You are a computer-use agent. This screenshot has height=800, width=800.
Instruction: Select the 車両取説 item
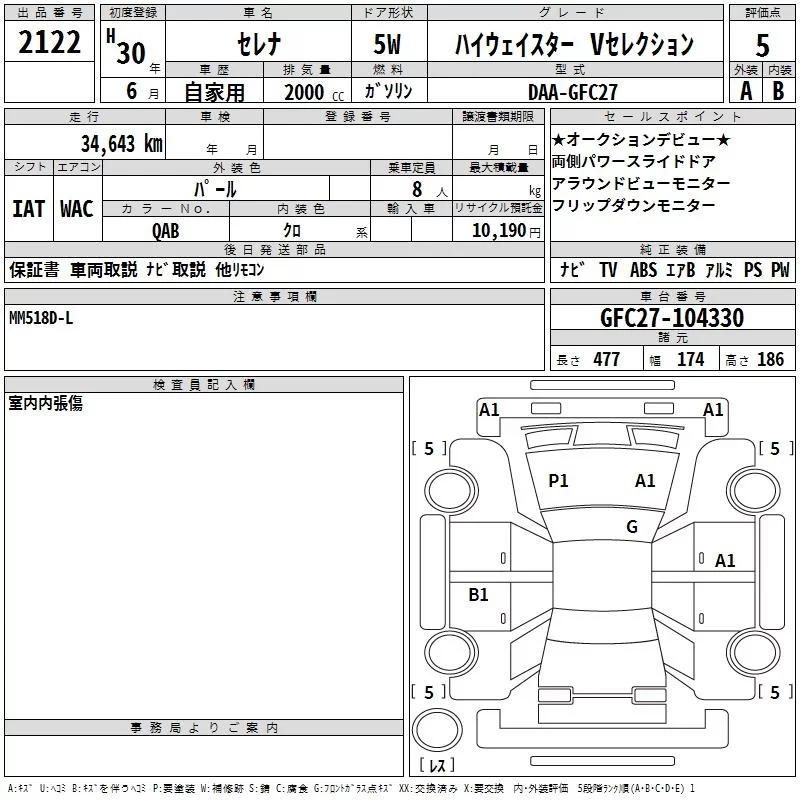click(104, 269)
